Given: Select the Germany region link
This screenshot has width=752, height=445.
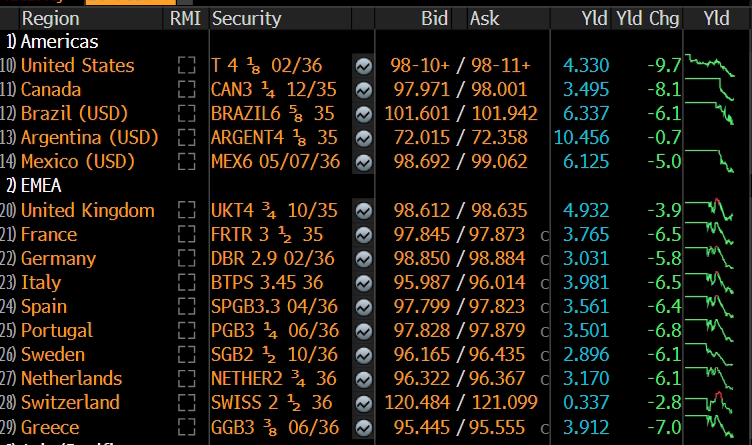Looking at the screenshot, I should 59,258.
